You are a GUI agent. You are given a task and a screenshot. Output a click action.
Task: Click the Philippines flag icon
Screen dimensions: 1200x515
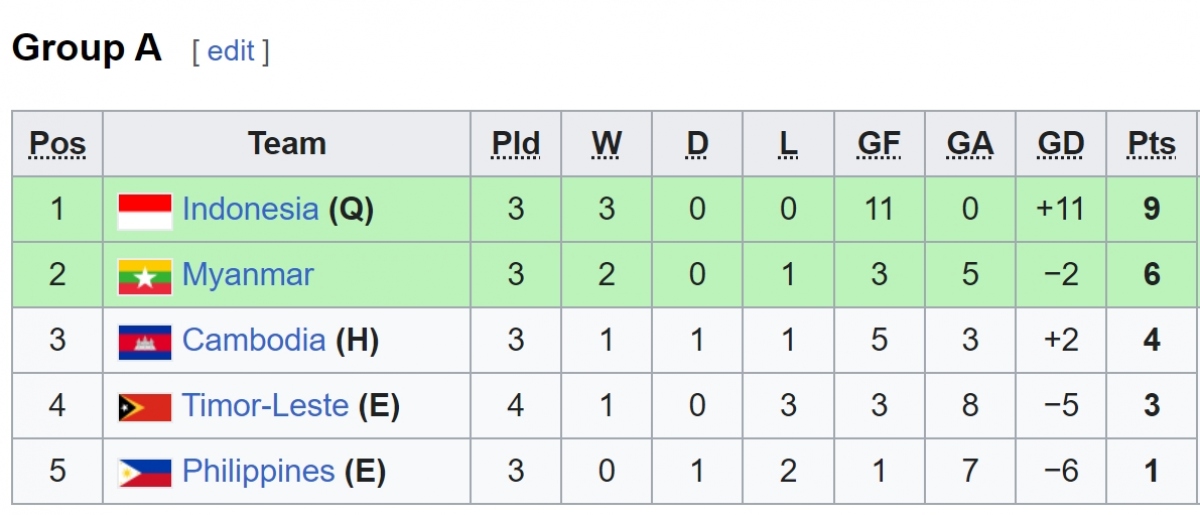pyautogui.click(x=145, y=473)
